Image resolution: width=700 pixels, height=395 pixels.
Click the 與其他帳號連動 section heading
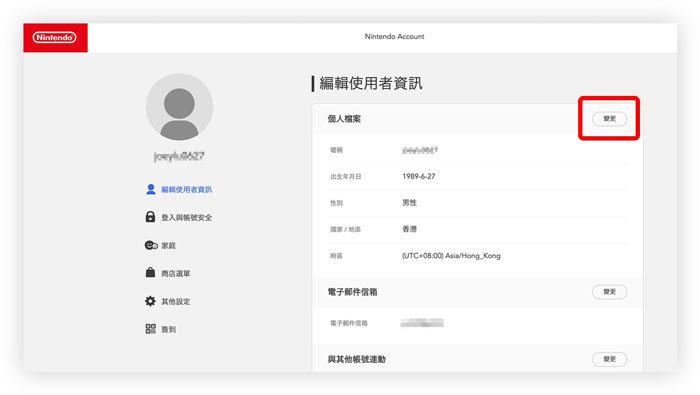point(357,359)
